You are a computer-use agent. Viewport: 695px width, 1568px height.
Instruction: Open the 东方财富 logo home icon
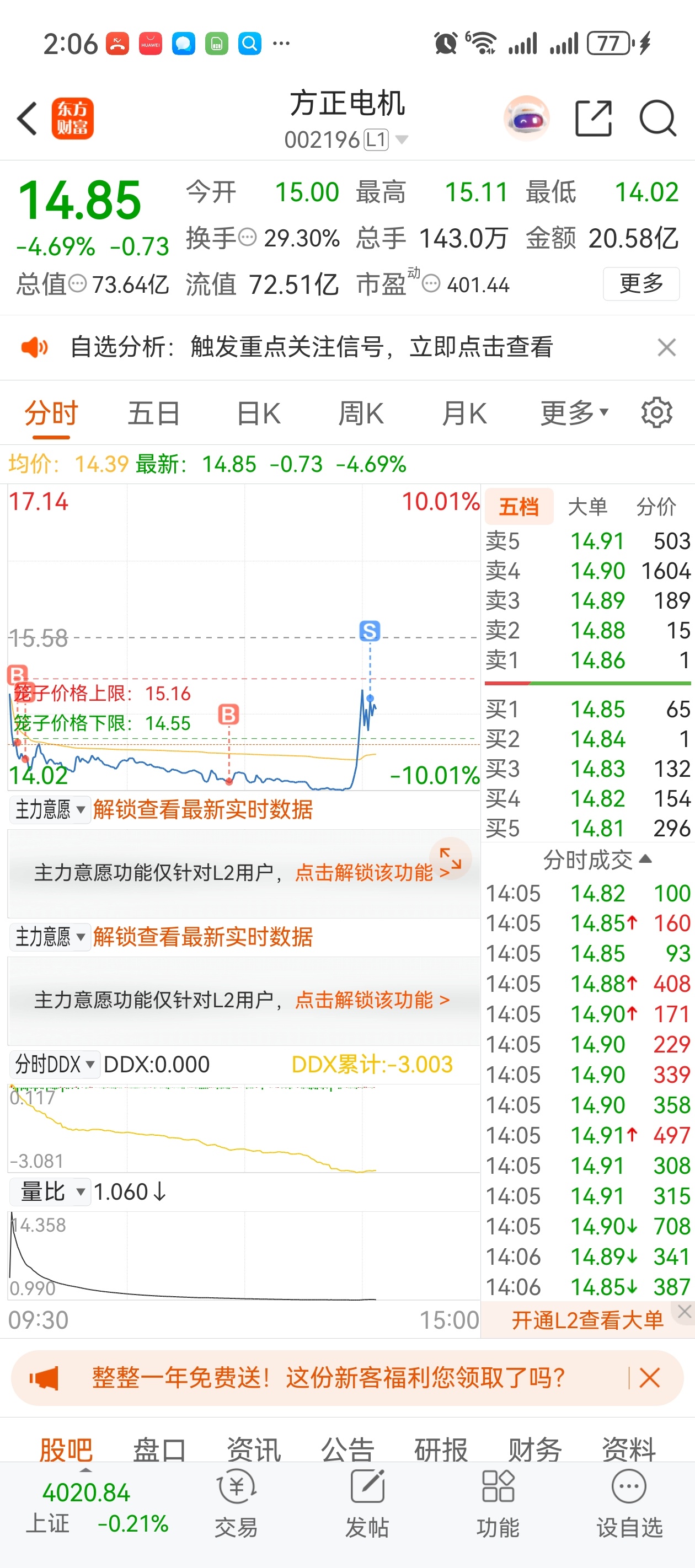coord(72,118)
